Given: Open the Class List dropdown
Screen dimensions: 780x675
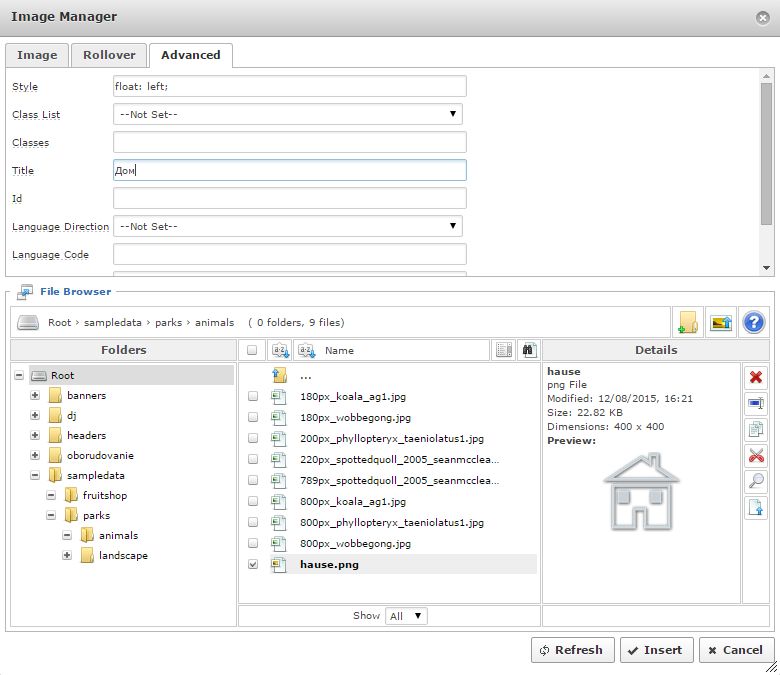Looking at the screenshot, I should tap(288, 114).
